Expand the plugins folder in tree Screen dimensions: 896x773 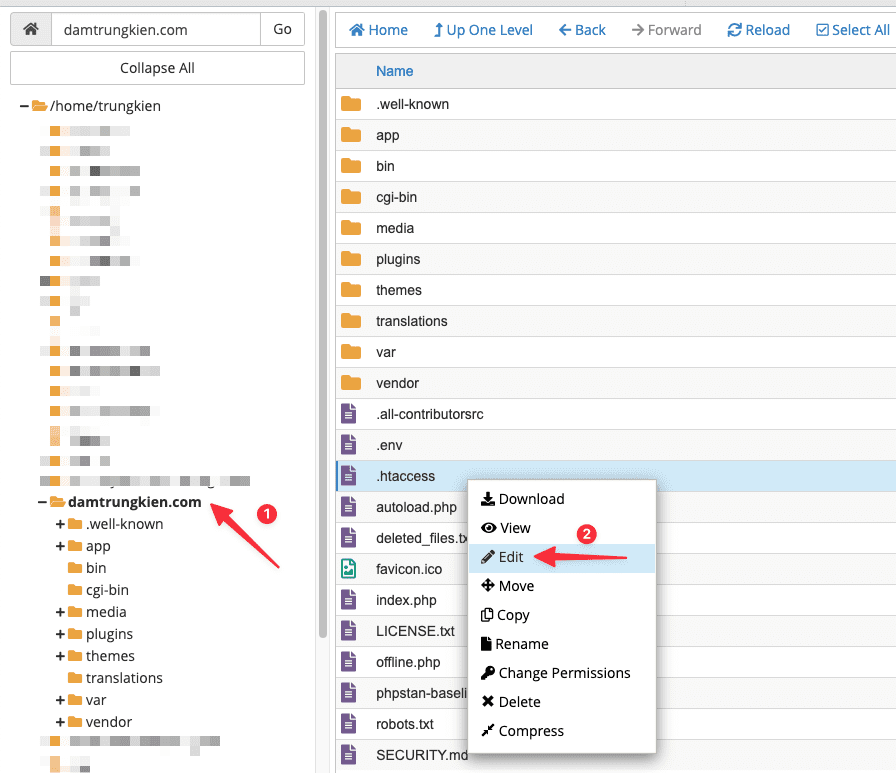point(60,634)
